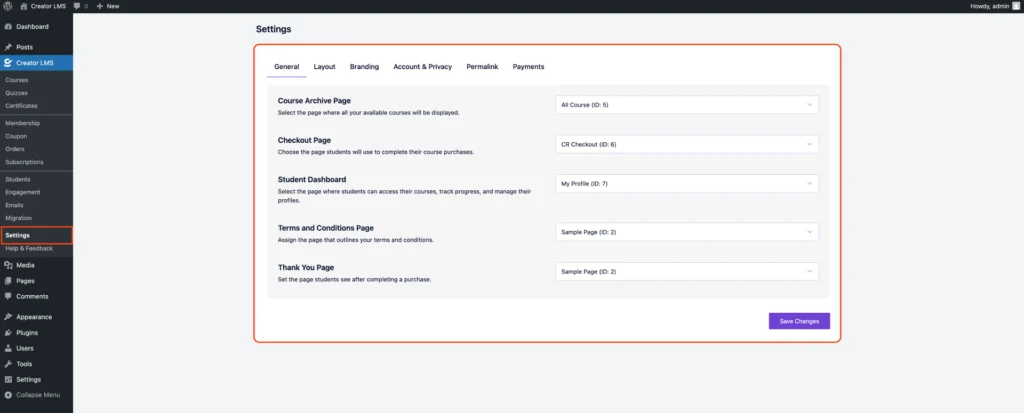1024x413 pixels.
Task: Click the Media icon in sidebar
Action: pyautogui.click(x=8, y=265)
